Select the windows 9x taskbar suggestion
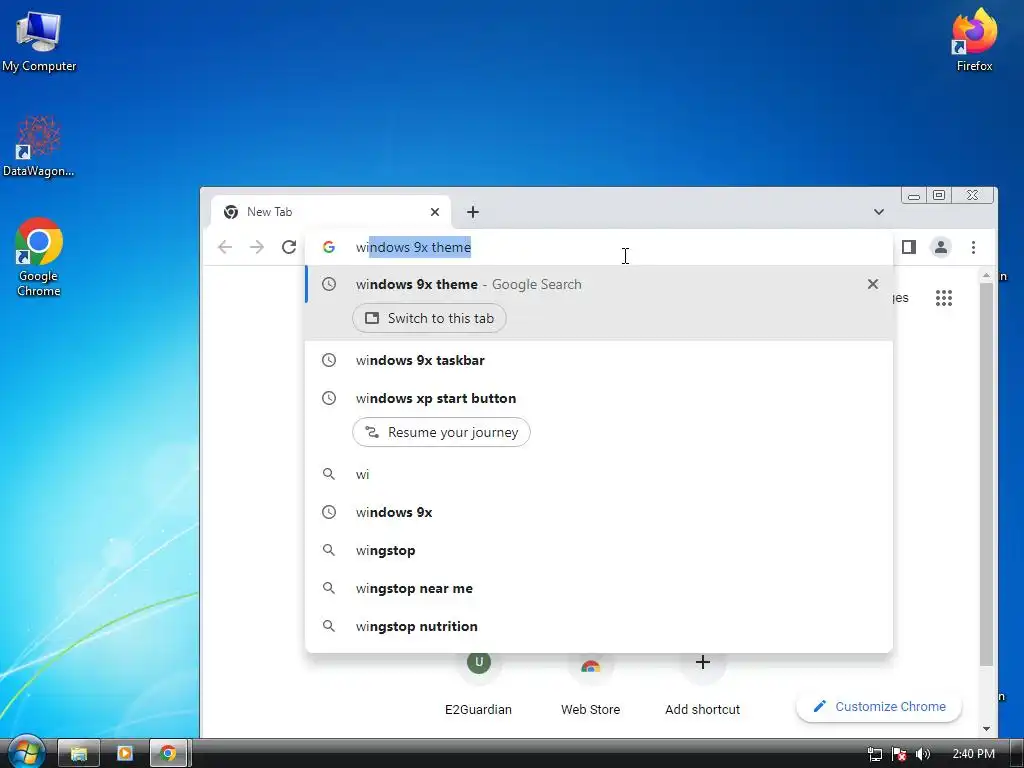 click(x=599, y=360)
